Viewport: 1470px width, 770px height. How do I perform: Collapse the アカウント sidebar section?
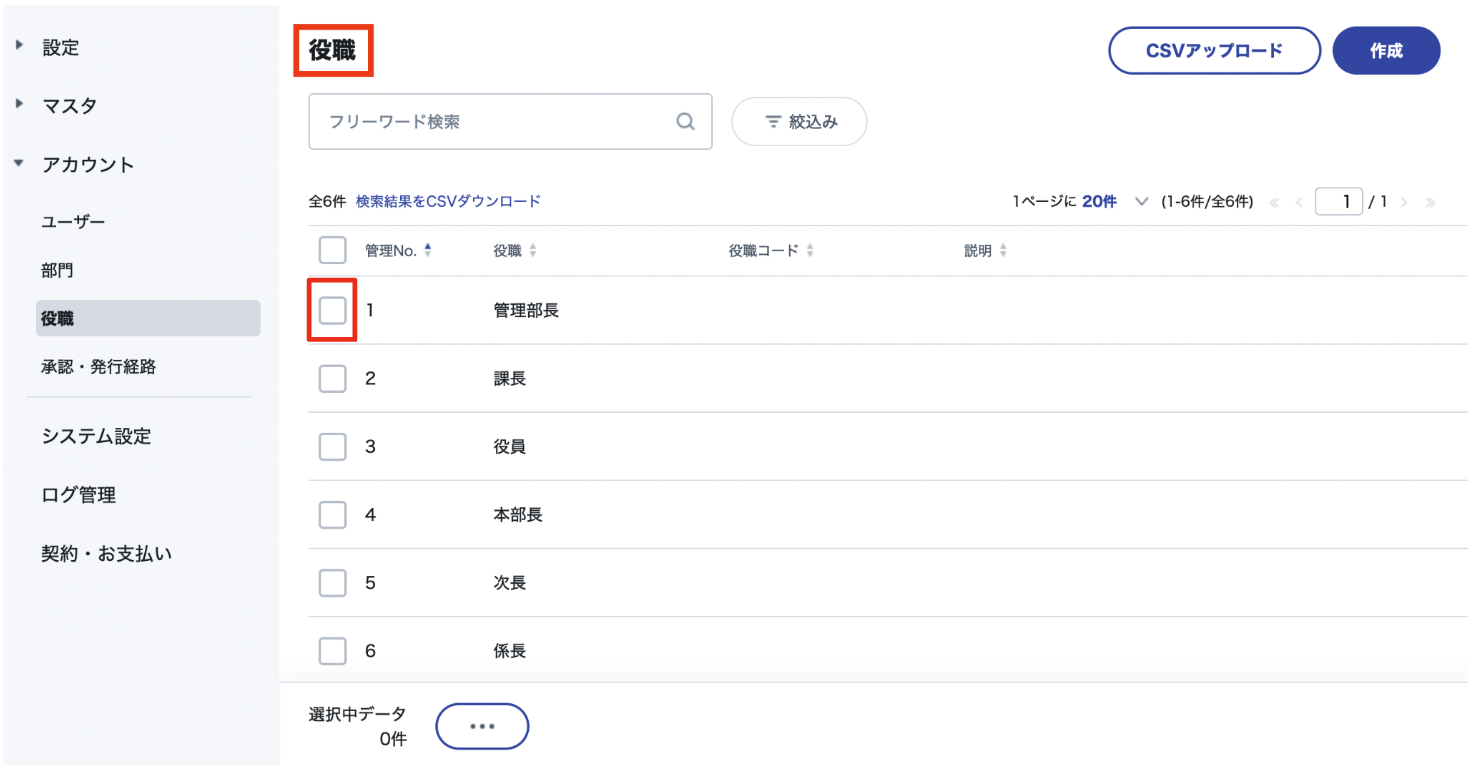[19, 163]
